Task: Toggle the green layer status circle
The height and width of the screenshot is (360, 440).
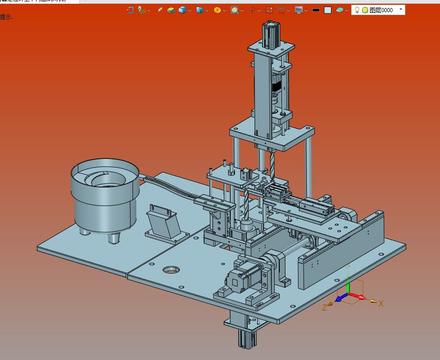Action: pyautogui.click(x=365, y=10)
